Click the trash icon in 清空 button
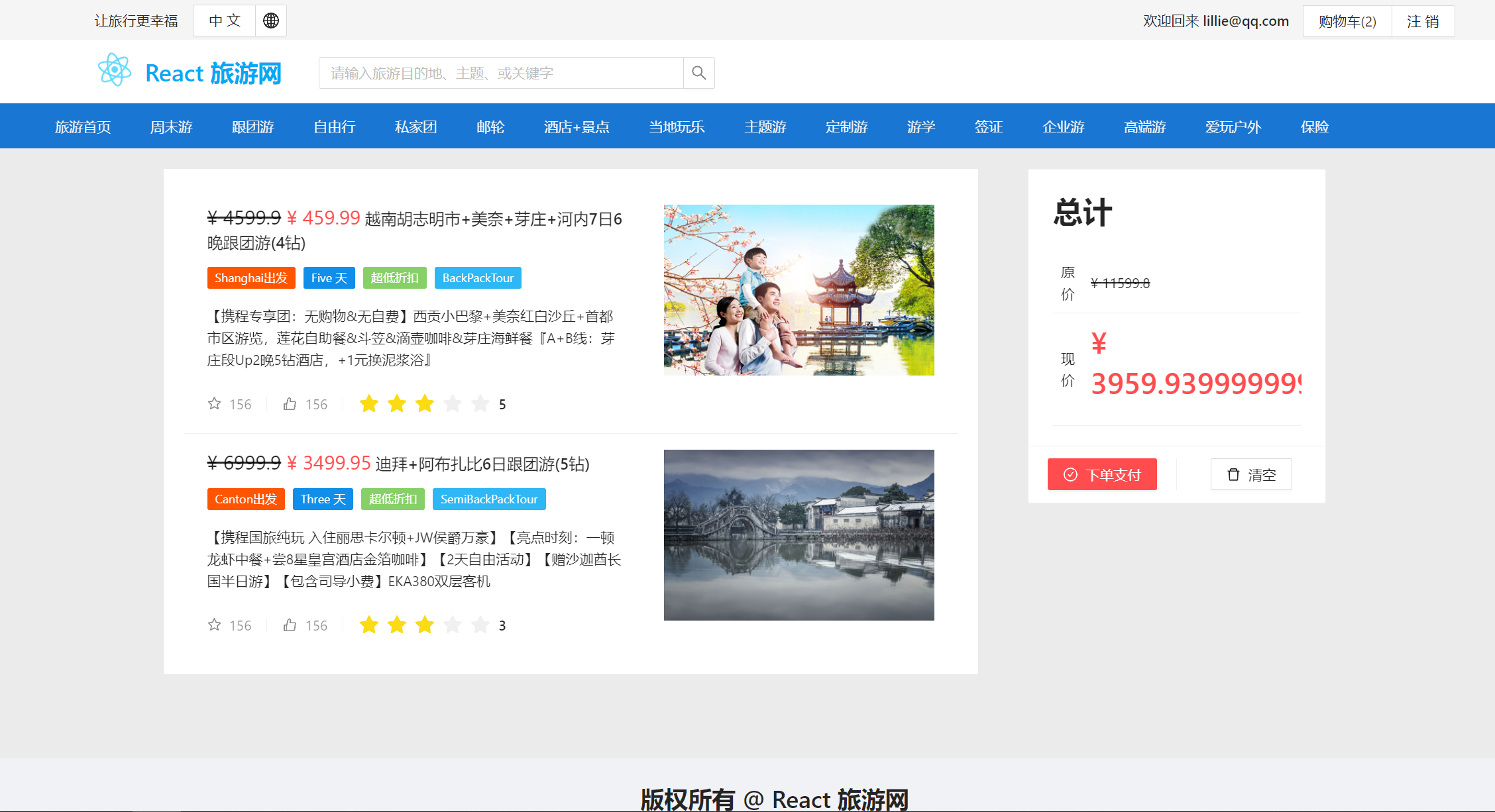 click(1233, 474)
